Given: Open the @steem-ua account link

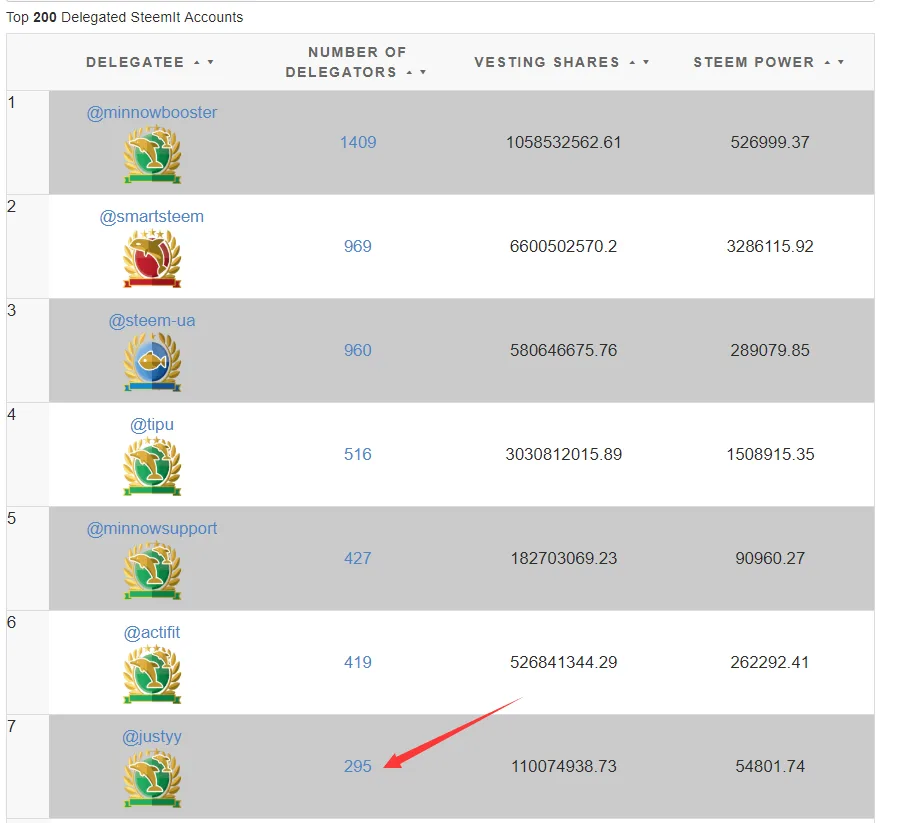Looking at the screenshot, I should 152,320.
